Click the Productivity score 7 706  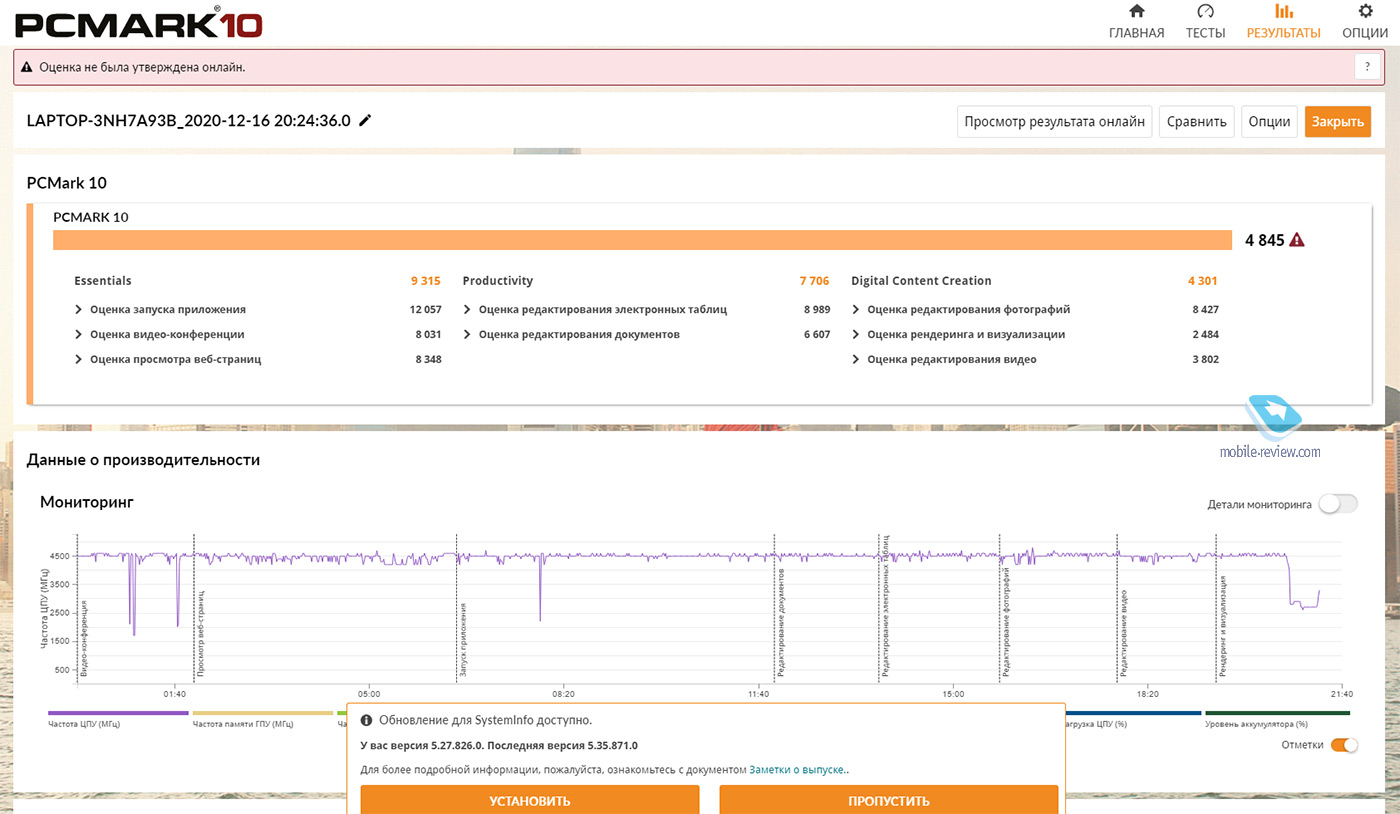(x=814, y=281)
